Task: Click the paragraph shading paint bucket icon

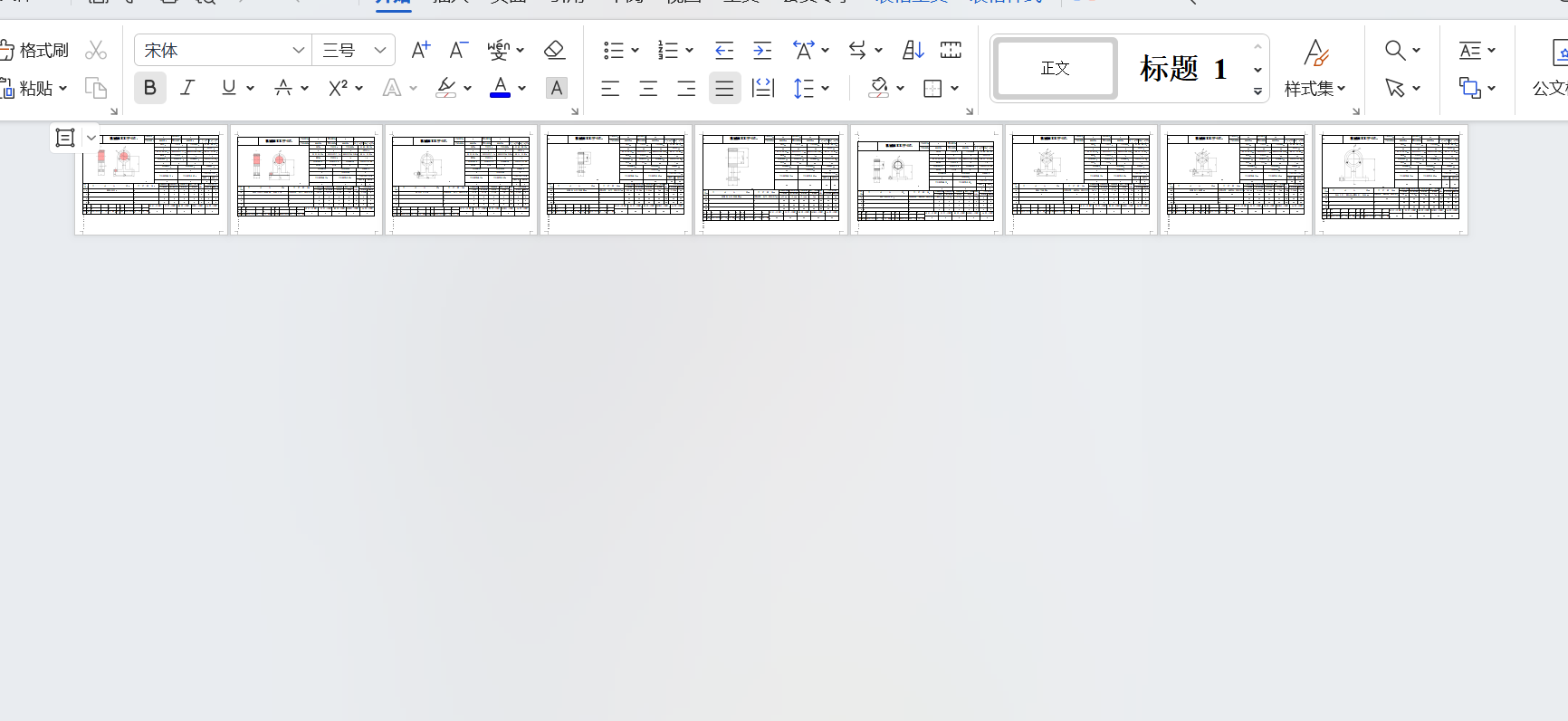Action: coord(878,88)
